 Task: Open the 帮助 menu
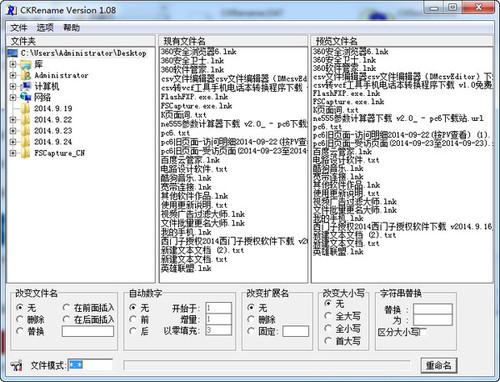pyautogui.click(x=72, y=27)
